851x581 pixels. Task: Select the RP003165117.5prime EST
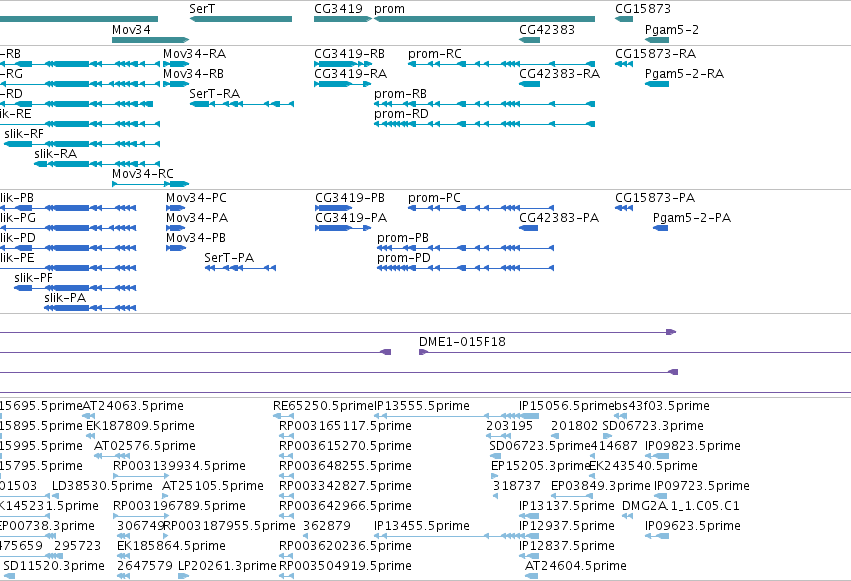click(286, 436)
